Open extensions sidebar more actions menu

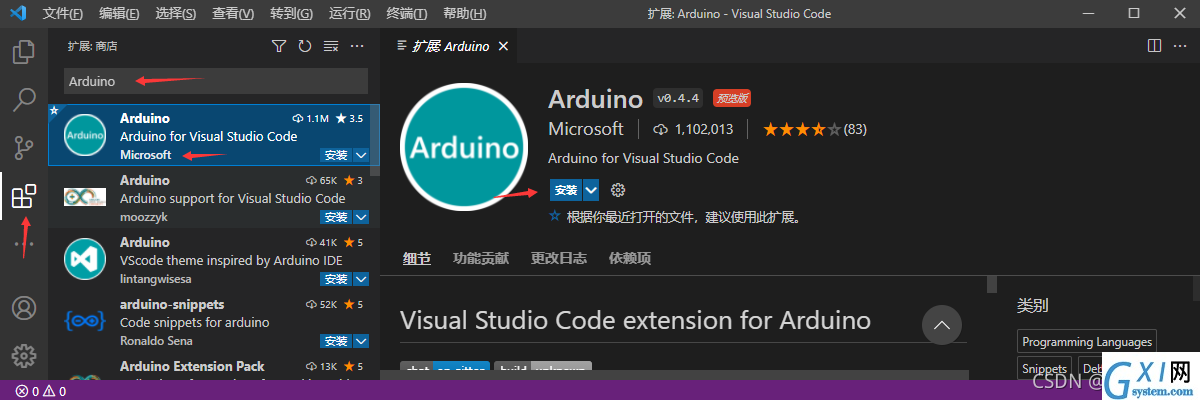click(x=357, y=46)
